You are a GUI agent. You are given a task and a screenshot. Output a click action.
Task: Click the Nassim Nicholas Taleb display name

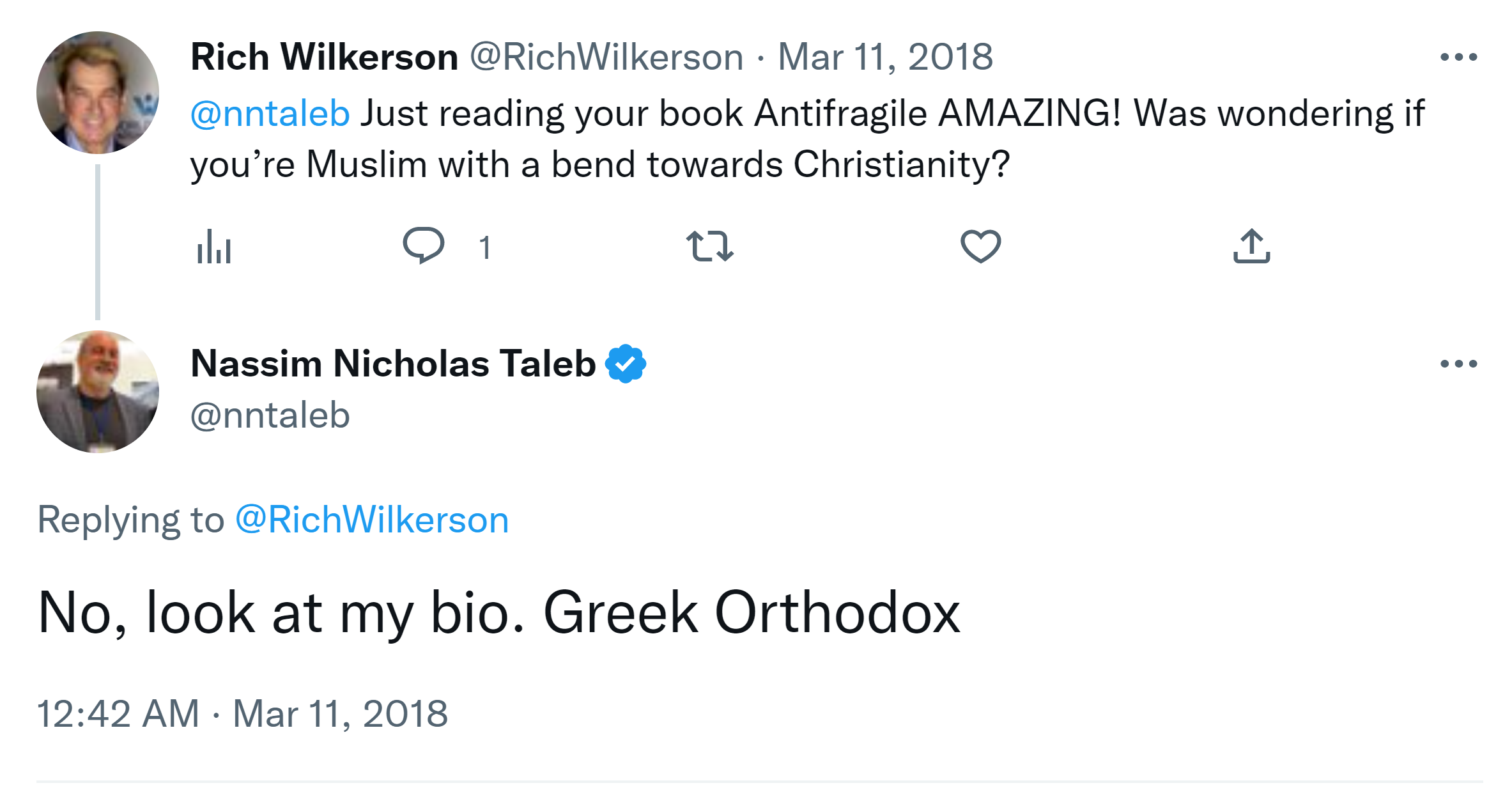[x=393, y=364]
